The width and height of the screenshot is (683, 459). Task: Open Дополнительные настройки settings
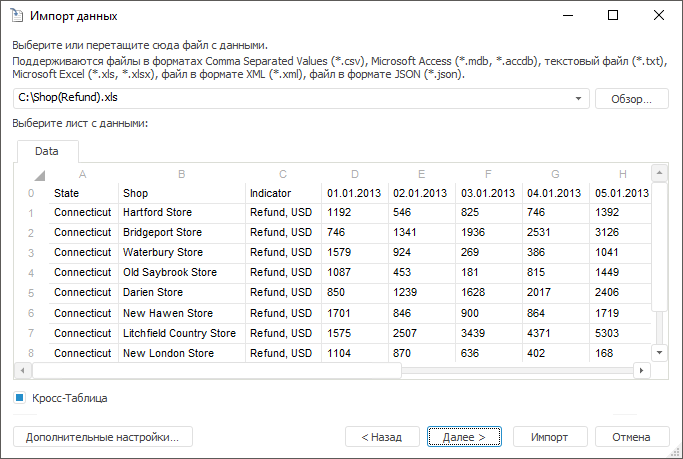pos(102,437)
